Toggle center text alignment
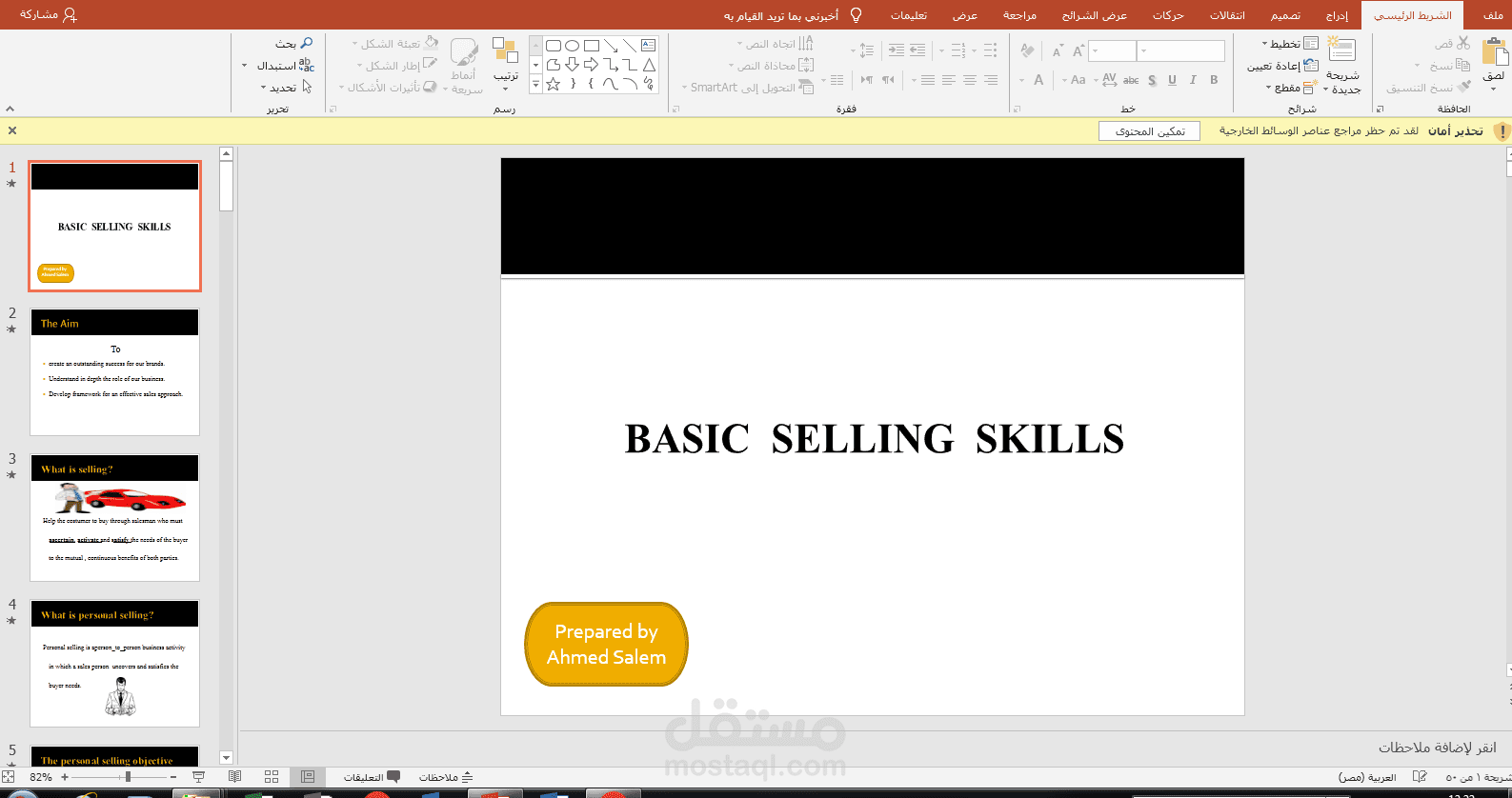1512x798 pixels. [x=970, y=80]
